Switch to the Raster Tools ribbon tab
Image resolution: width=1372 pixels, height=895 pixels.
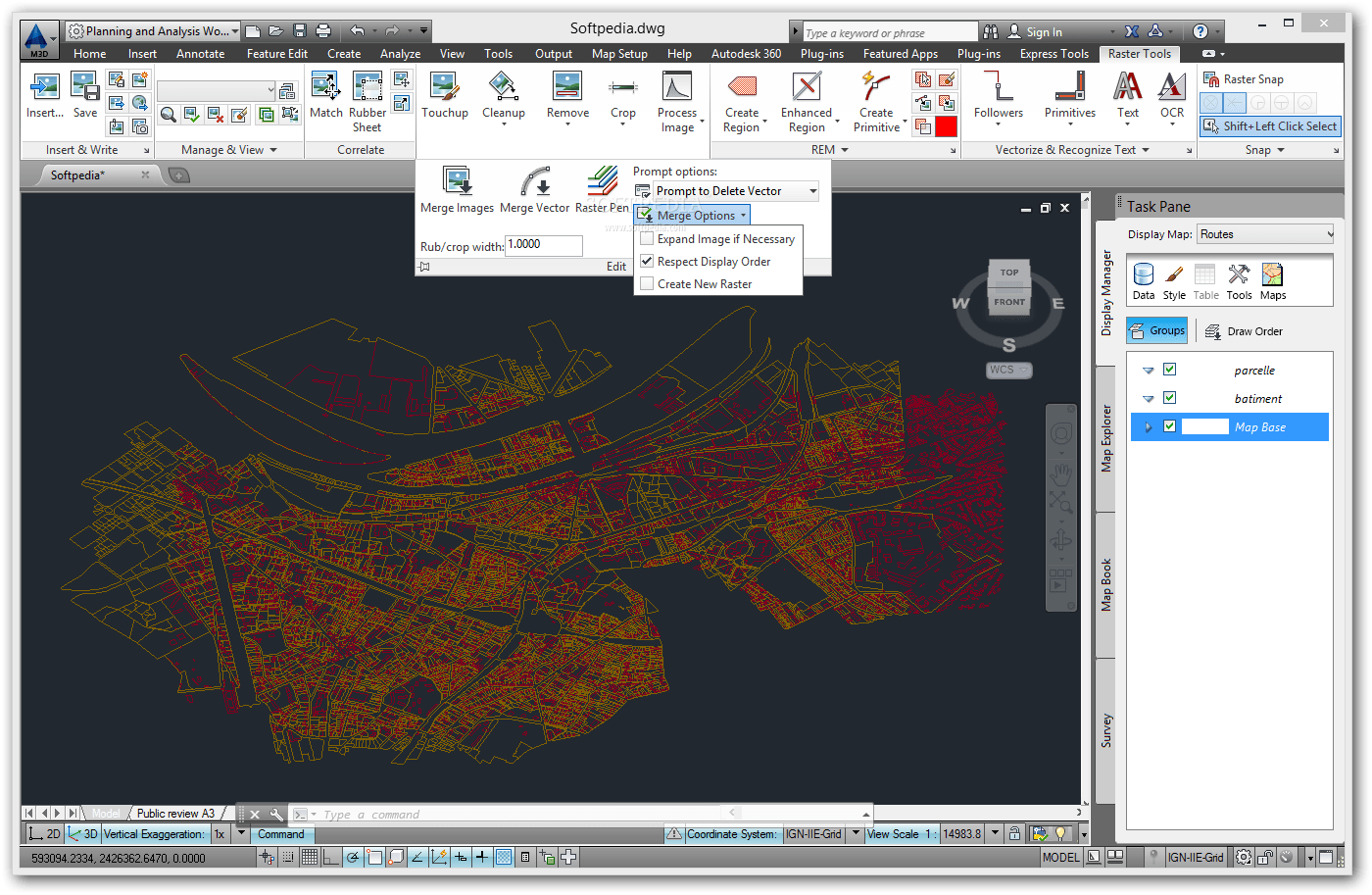(x=1139, y=54)
